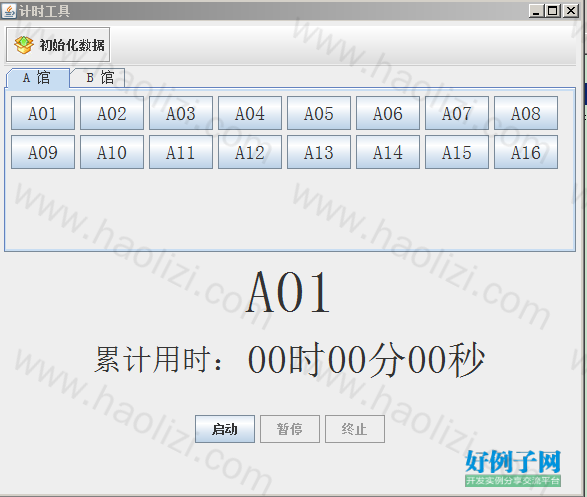Switch to the B 馆 tab
Viewport: 587px width, 497px height.
[x=100, y=77]
